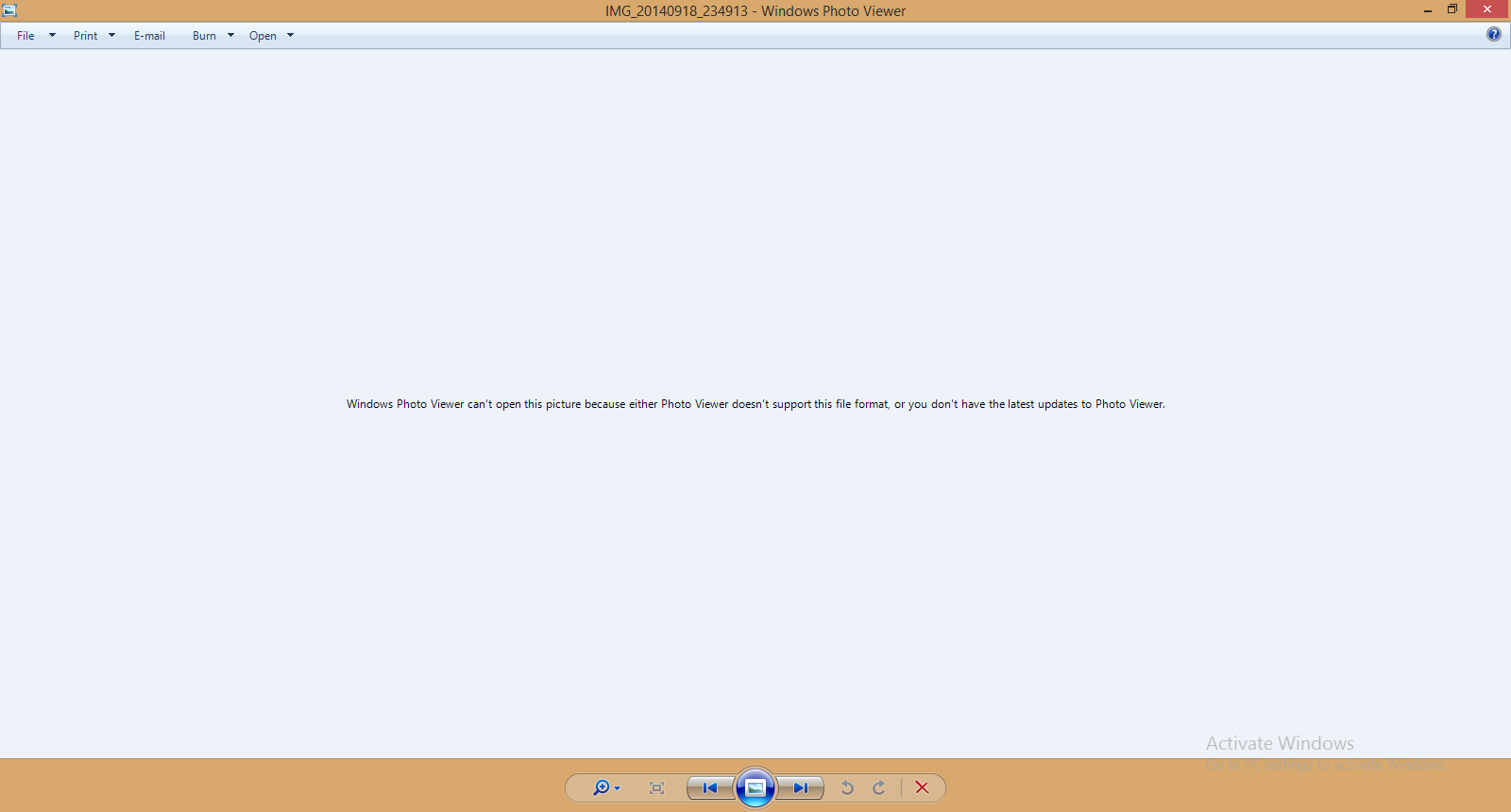Minimize the Photo Viewer window
Image resolution: width=1511 pixels, height=812 pixels.
(1428, 10)
